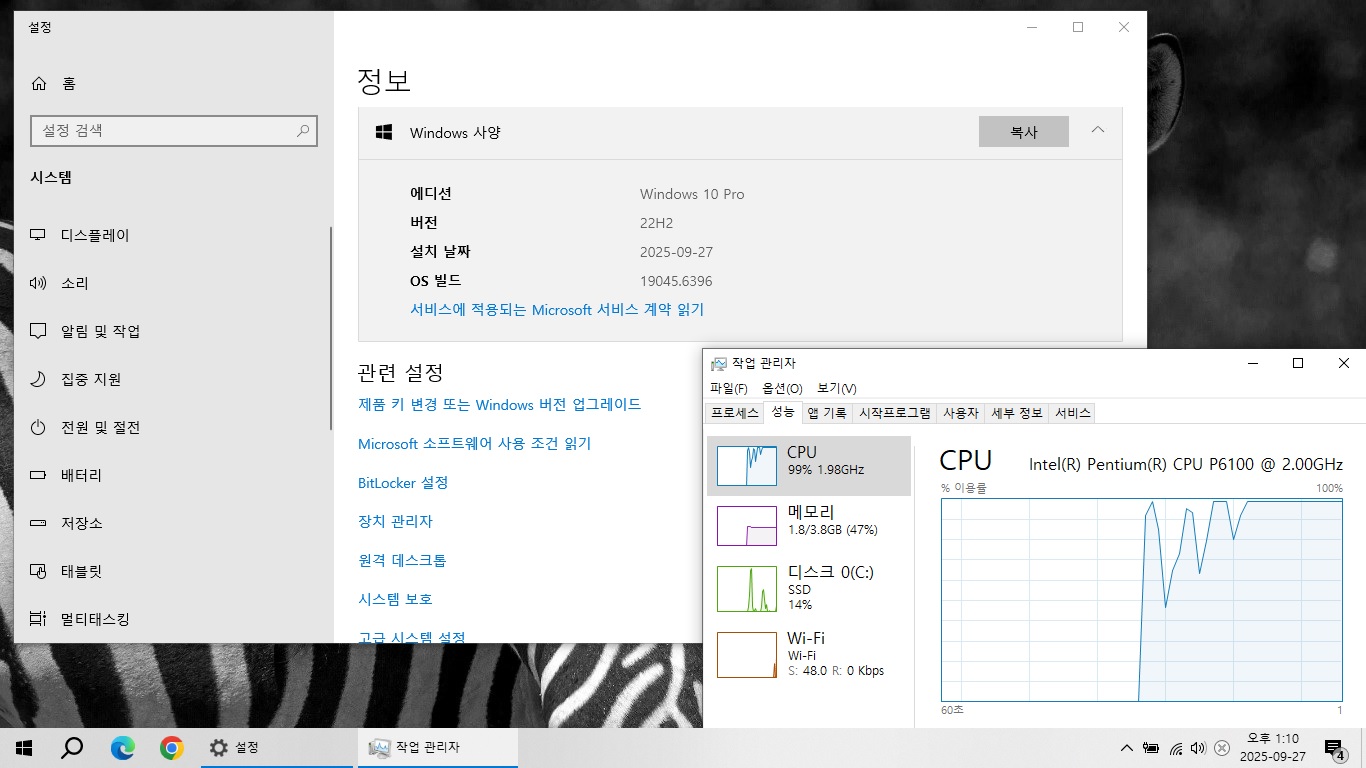This screenshot has height=768, width=1366.
Task: Select the Memory graph in Task Manager
Action: coord(746,526)
